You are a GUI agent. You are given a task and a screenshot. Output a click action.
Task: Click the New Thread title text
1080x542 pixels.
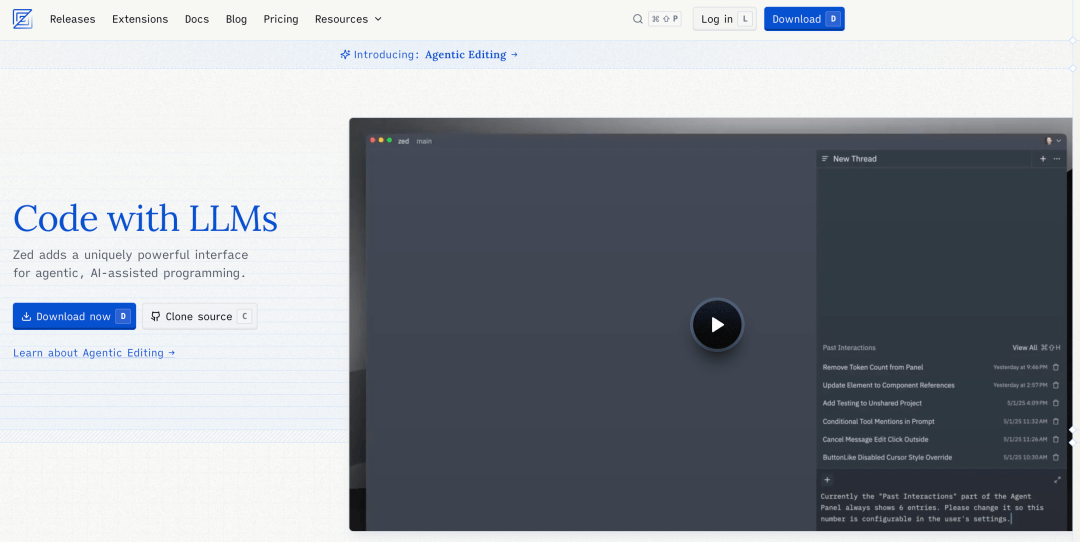tap(855, 159)
